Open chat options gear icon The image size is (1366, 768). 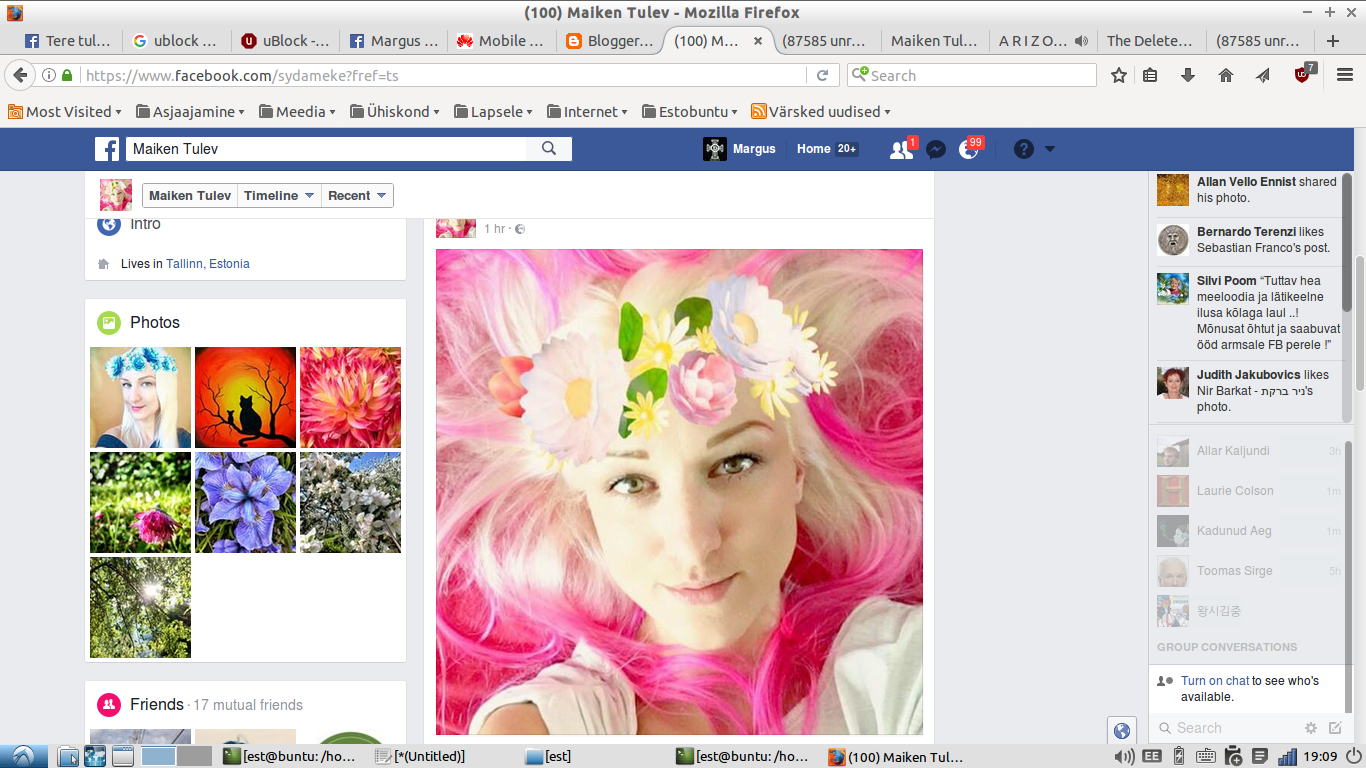click(1311, 728)
